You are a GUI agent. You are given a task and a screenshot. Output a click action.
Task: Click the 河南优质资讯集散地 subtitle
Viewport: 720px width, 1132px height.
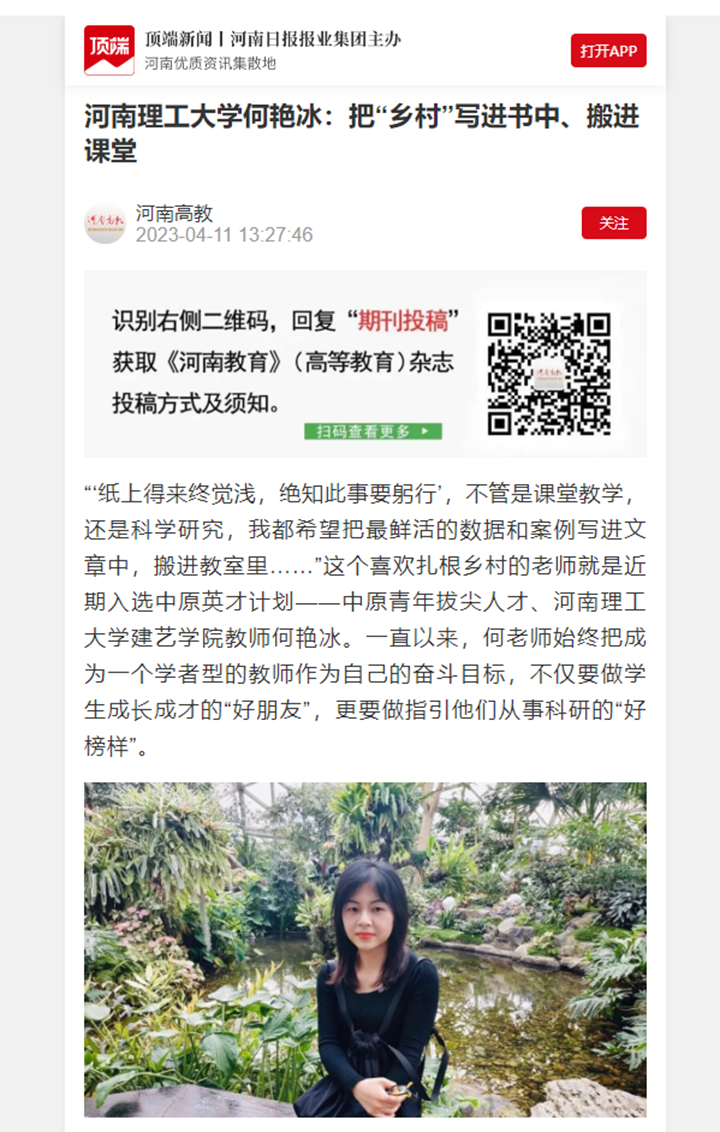pos(210,64)
